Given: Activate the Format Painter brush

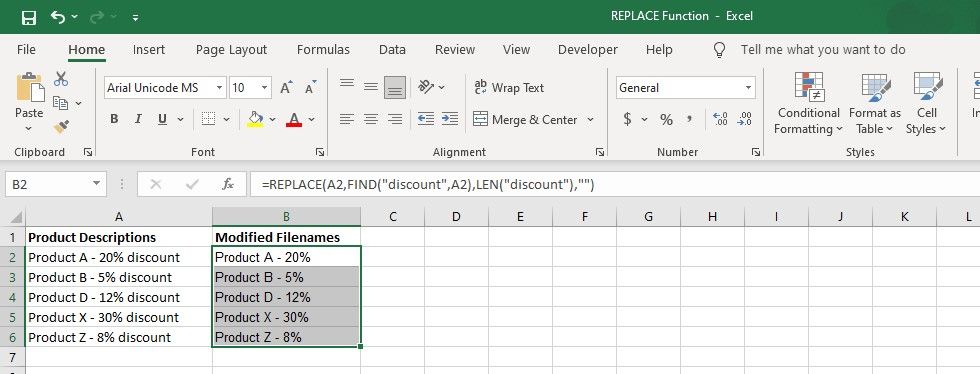Looking at the screenshot, I should coord(61,127).
